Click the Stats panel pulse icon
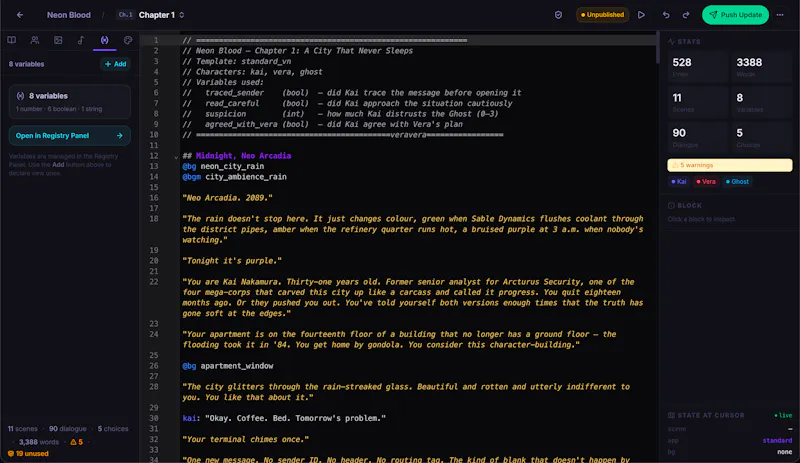800x463 pixels. (x=671, y=41)
